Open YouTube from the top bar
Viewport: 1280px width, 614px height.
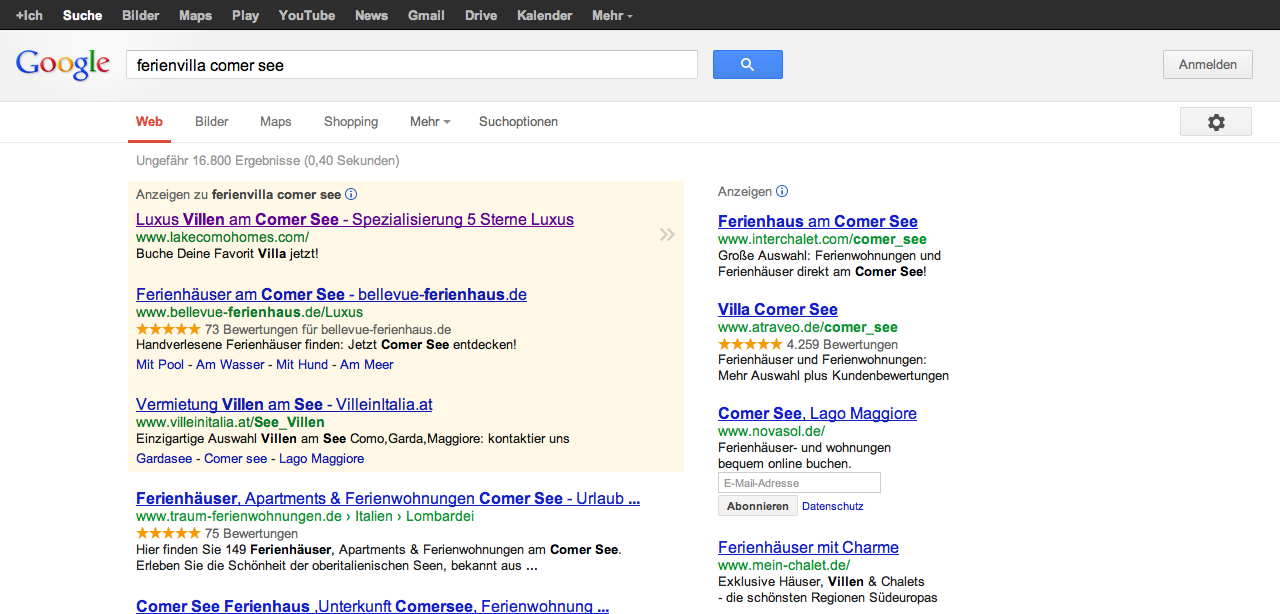coord(306,16)
